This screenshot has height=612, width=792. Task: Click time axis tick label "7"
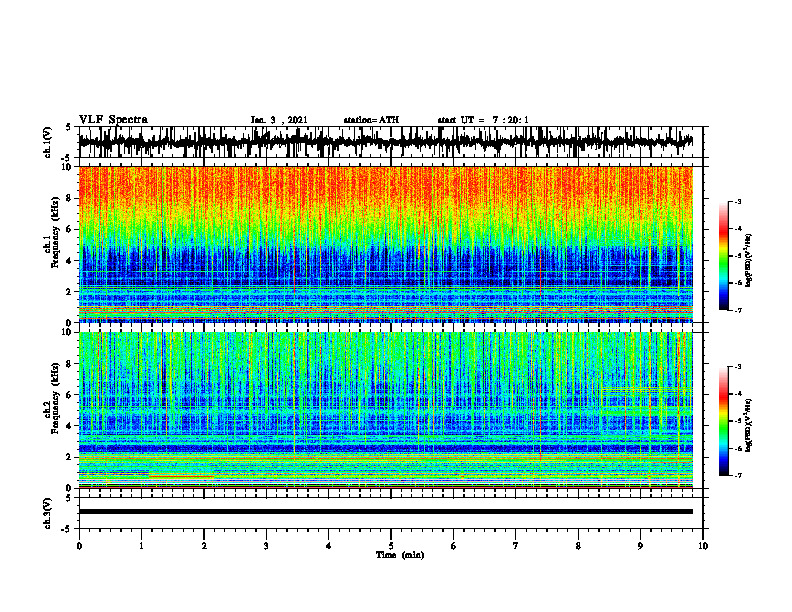click(516, 546)
